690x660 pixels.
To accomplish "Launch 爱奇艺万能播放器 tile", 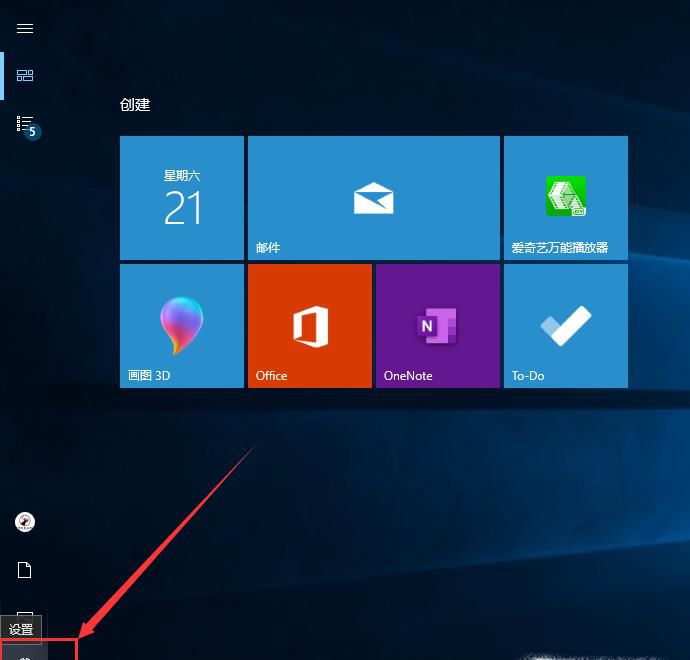I will (565, 198).
